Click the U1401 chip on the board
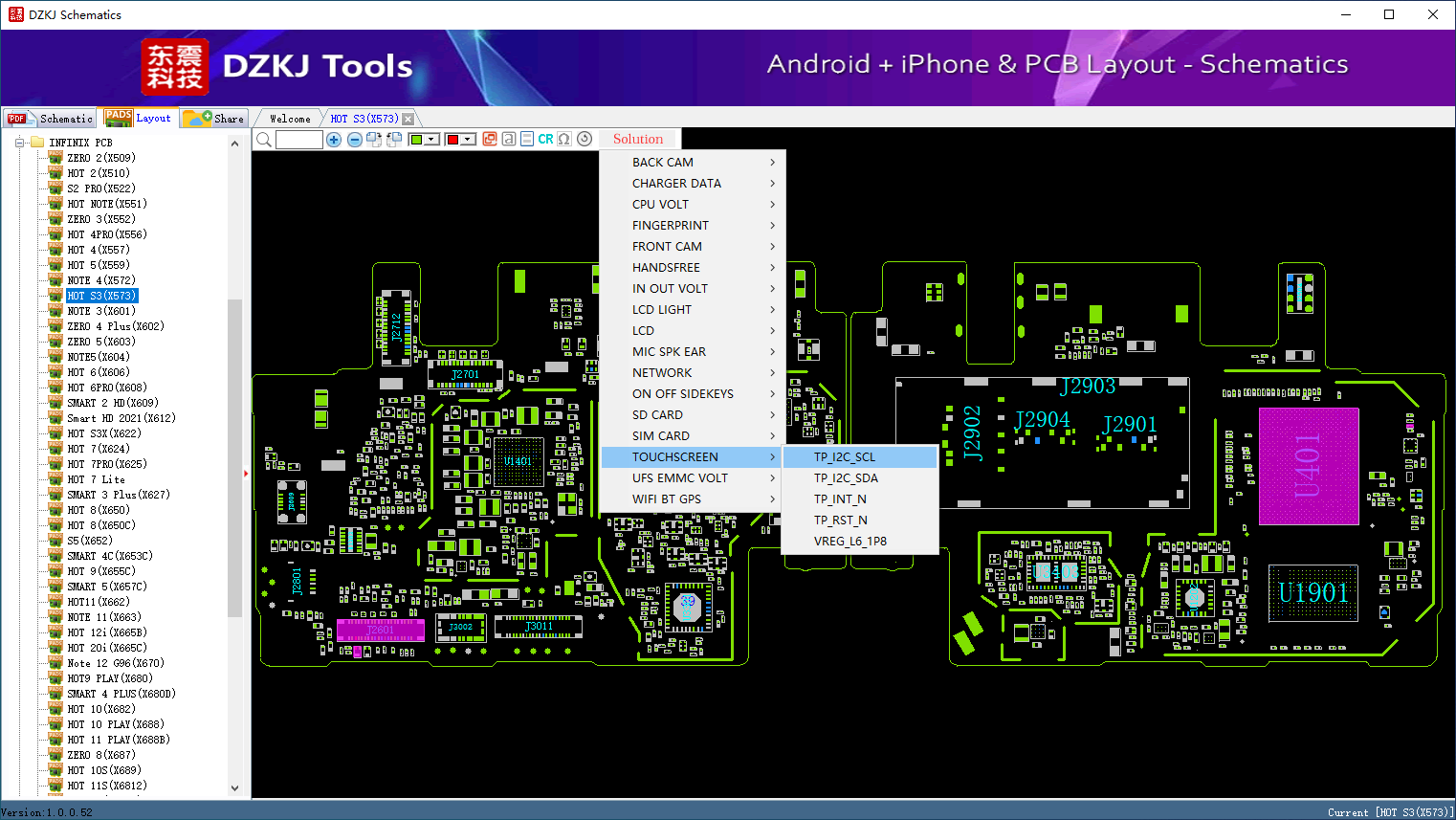The image size is (1456, 820). point(518,461)
